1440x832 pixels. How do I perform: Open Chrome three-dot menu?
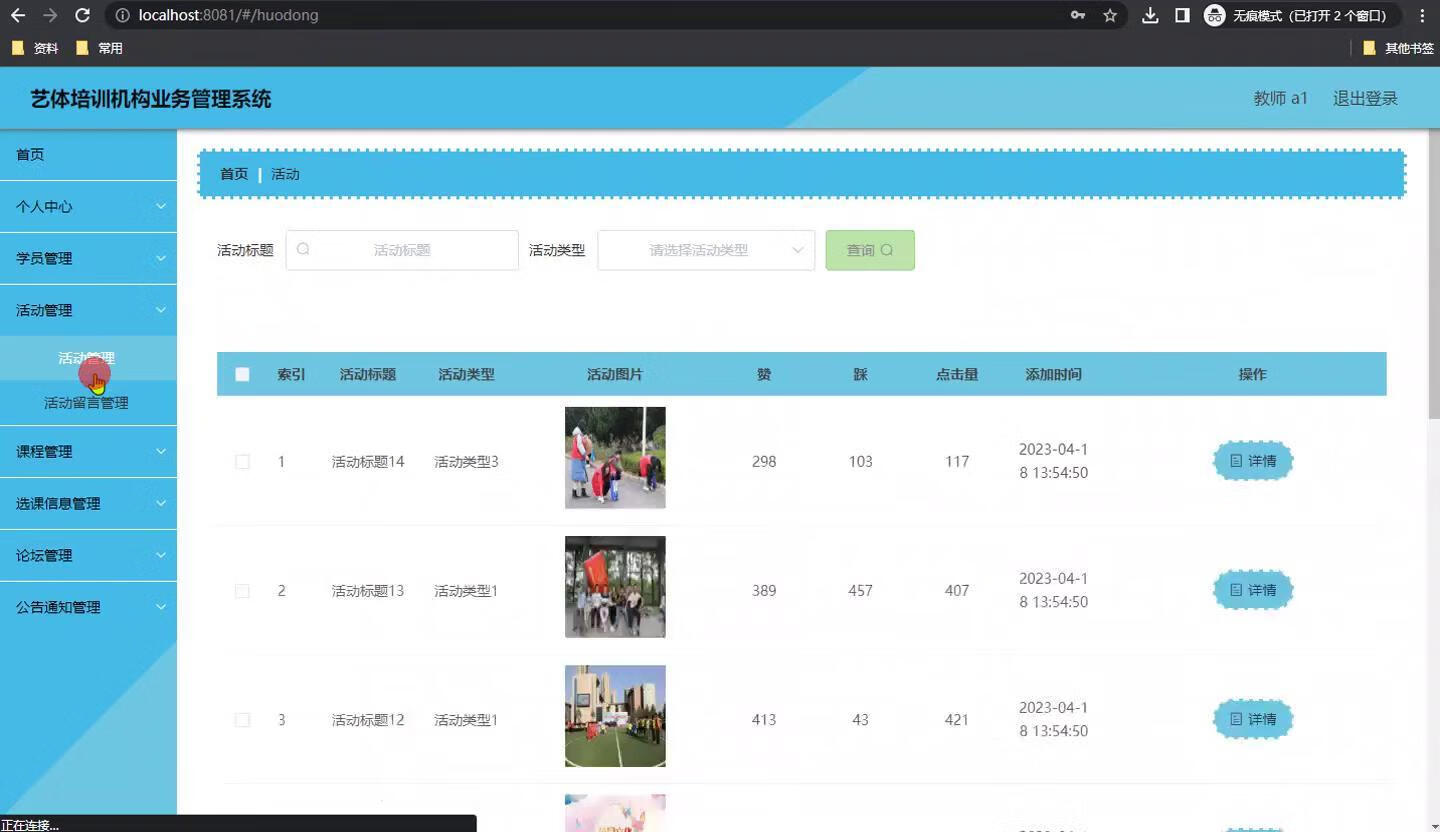coord(1422,15)
